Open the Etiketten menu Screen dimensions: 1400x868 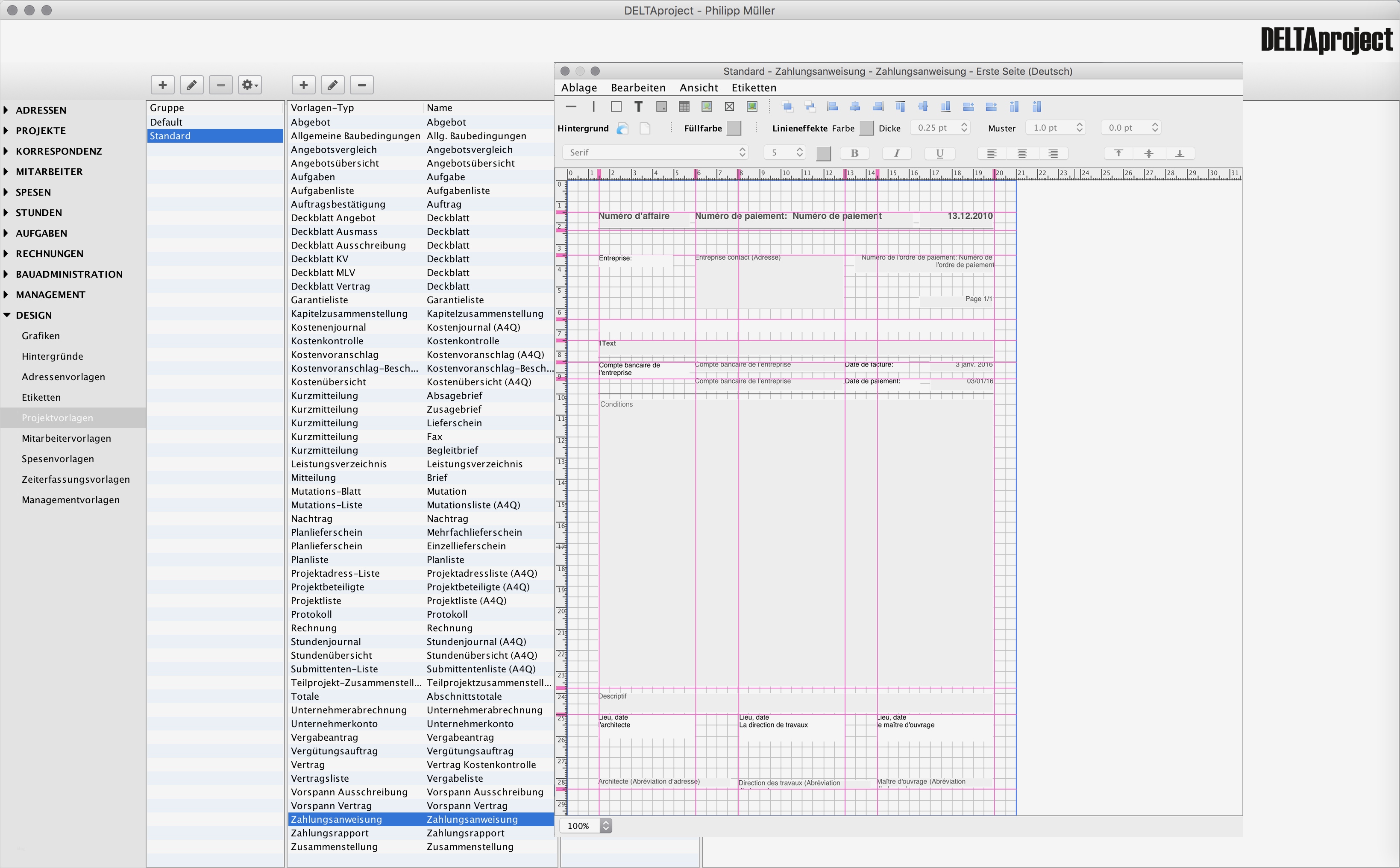[753, 88]
